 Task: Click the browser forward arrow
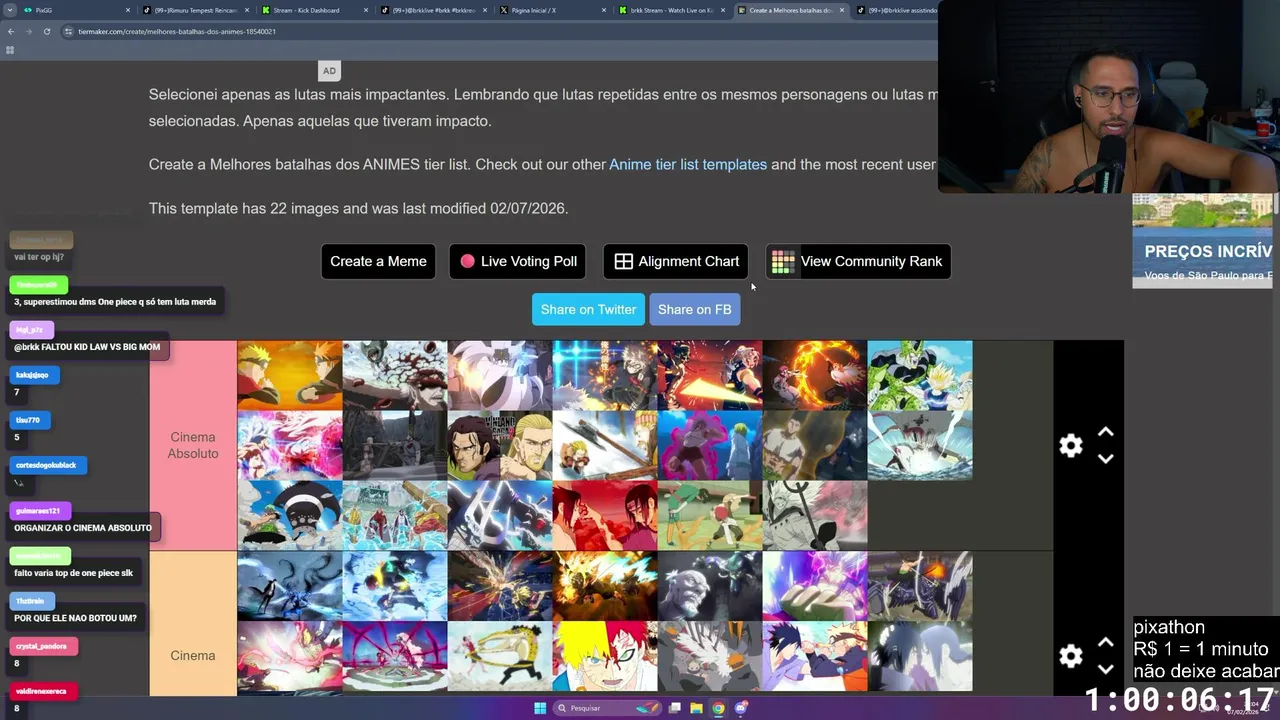point(29,31)
